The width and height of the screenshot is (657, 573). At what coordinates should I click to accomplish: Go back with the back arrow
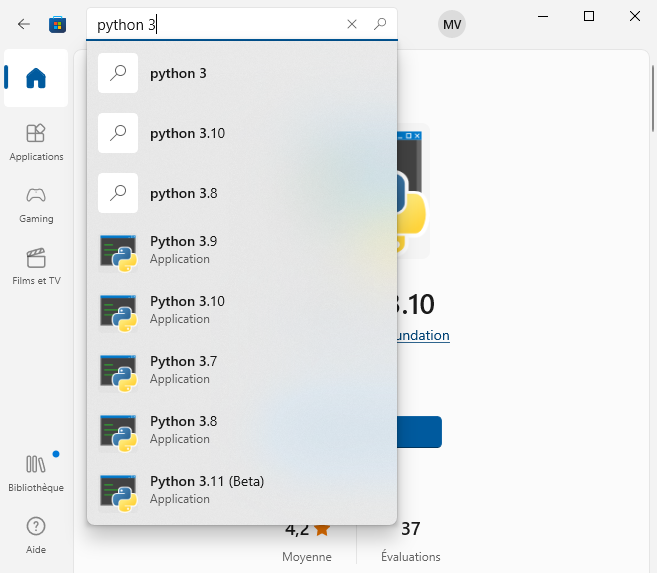[x=24, y=24]
